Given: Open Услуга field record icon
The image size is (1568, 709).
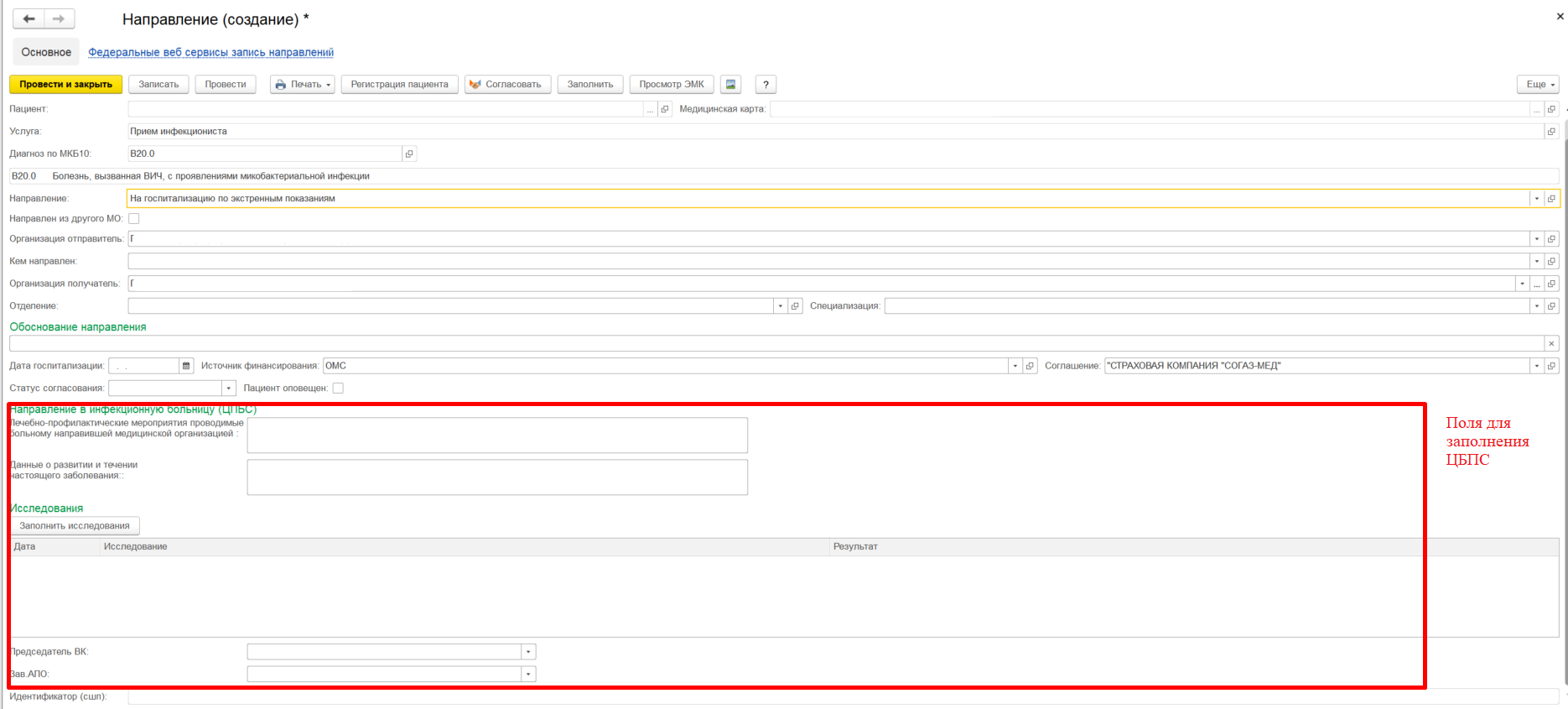Looking at the screenshot, I should tap(1551, 132).
